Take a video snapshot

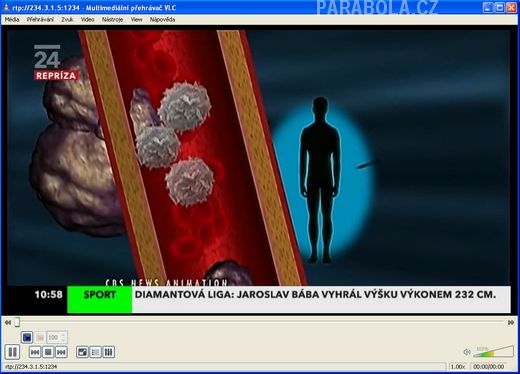[27, 337]
